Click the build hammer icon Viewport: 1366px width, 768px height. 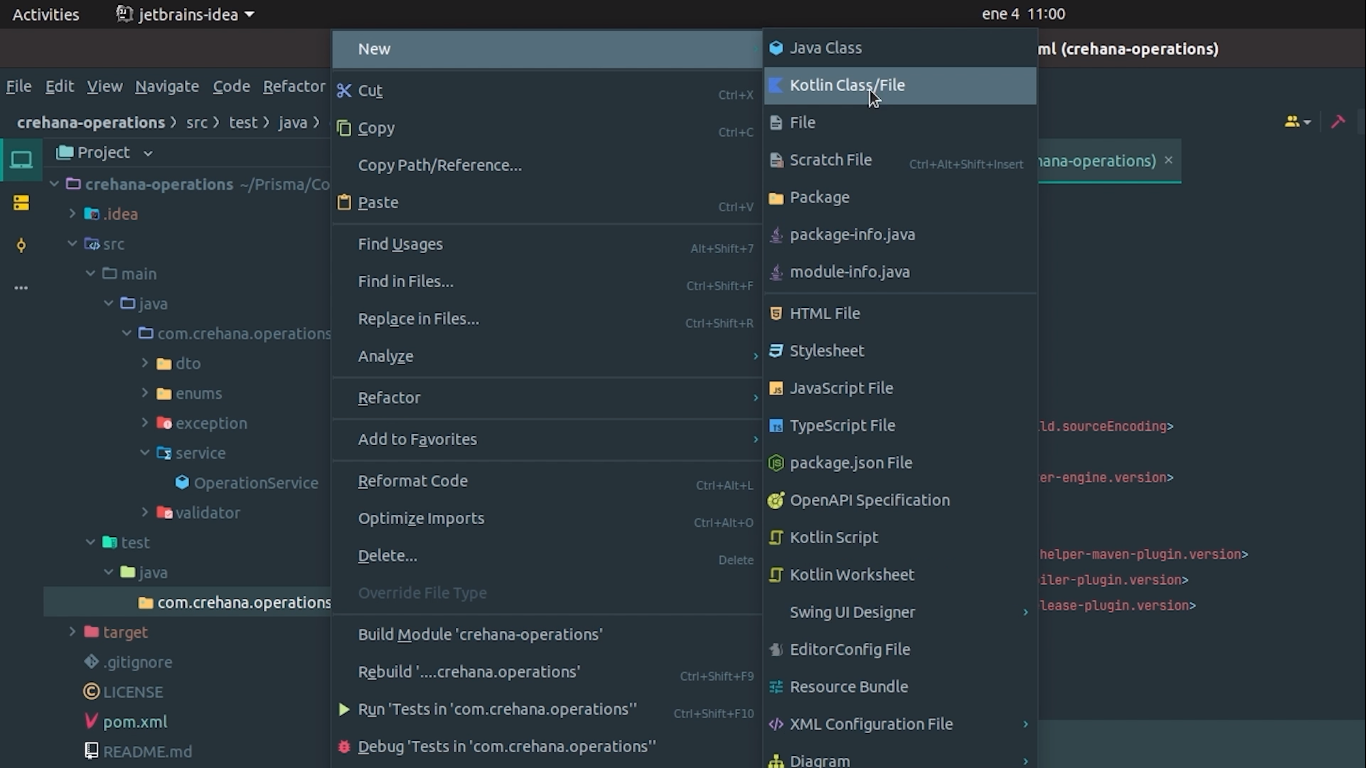tap(1338, 122)
